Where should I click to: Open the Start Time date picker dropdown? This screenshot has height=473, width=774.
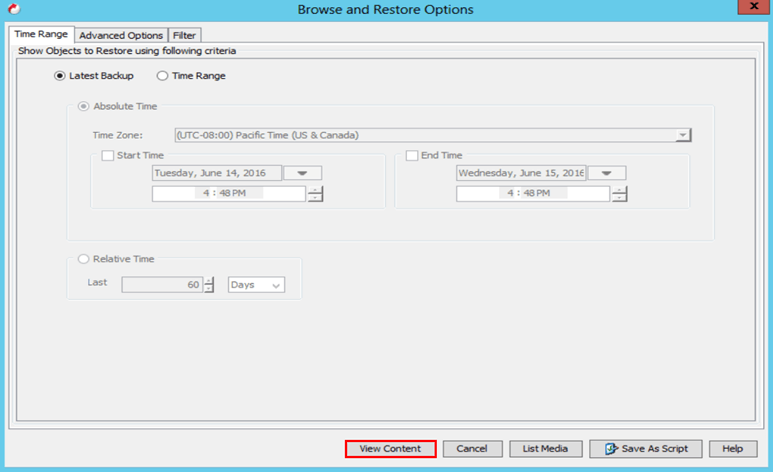[x=302, y=173]
